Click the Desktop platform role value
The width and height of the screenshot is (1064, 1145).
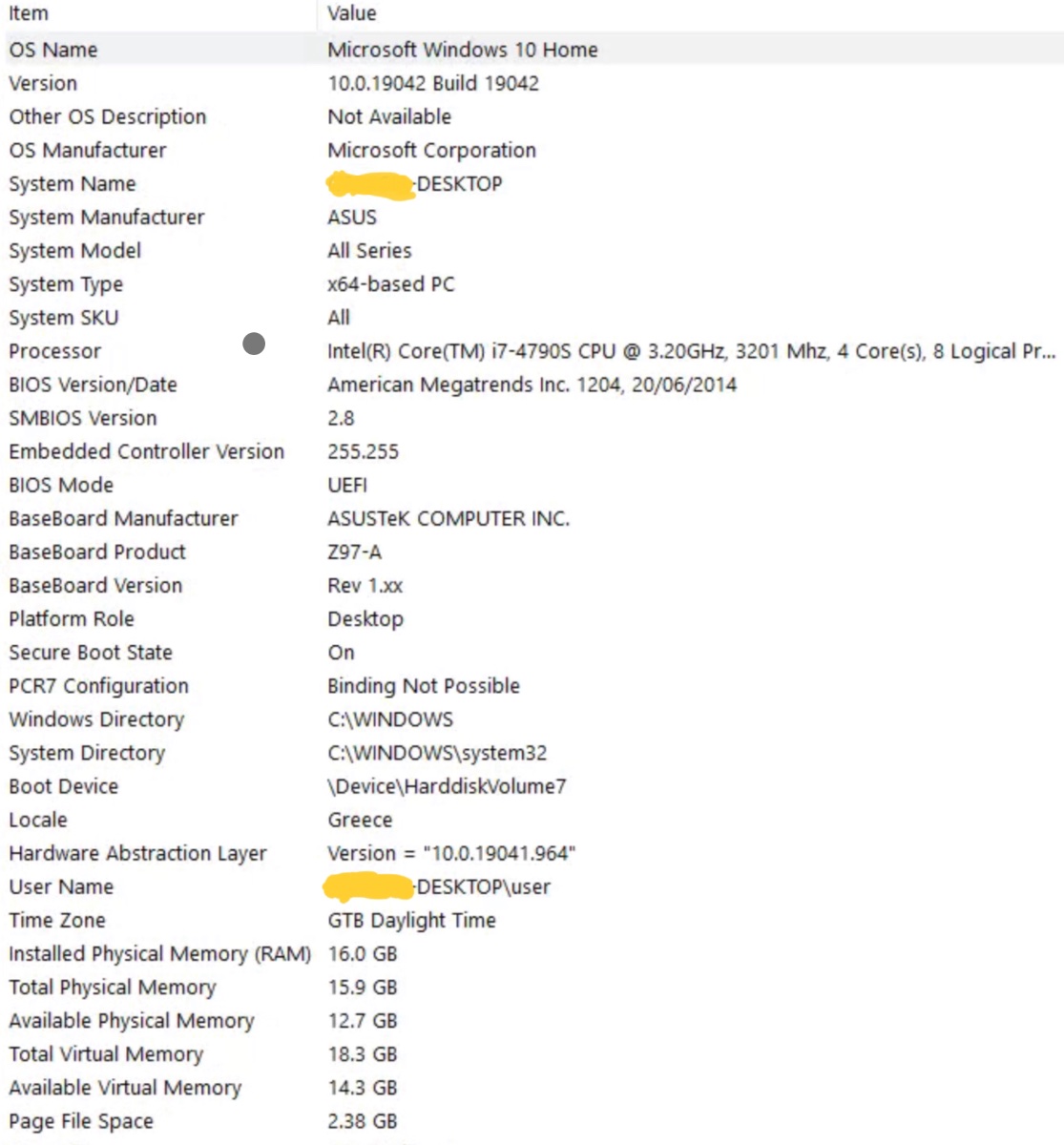[365, 619]
